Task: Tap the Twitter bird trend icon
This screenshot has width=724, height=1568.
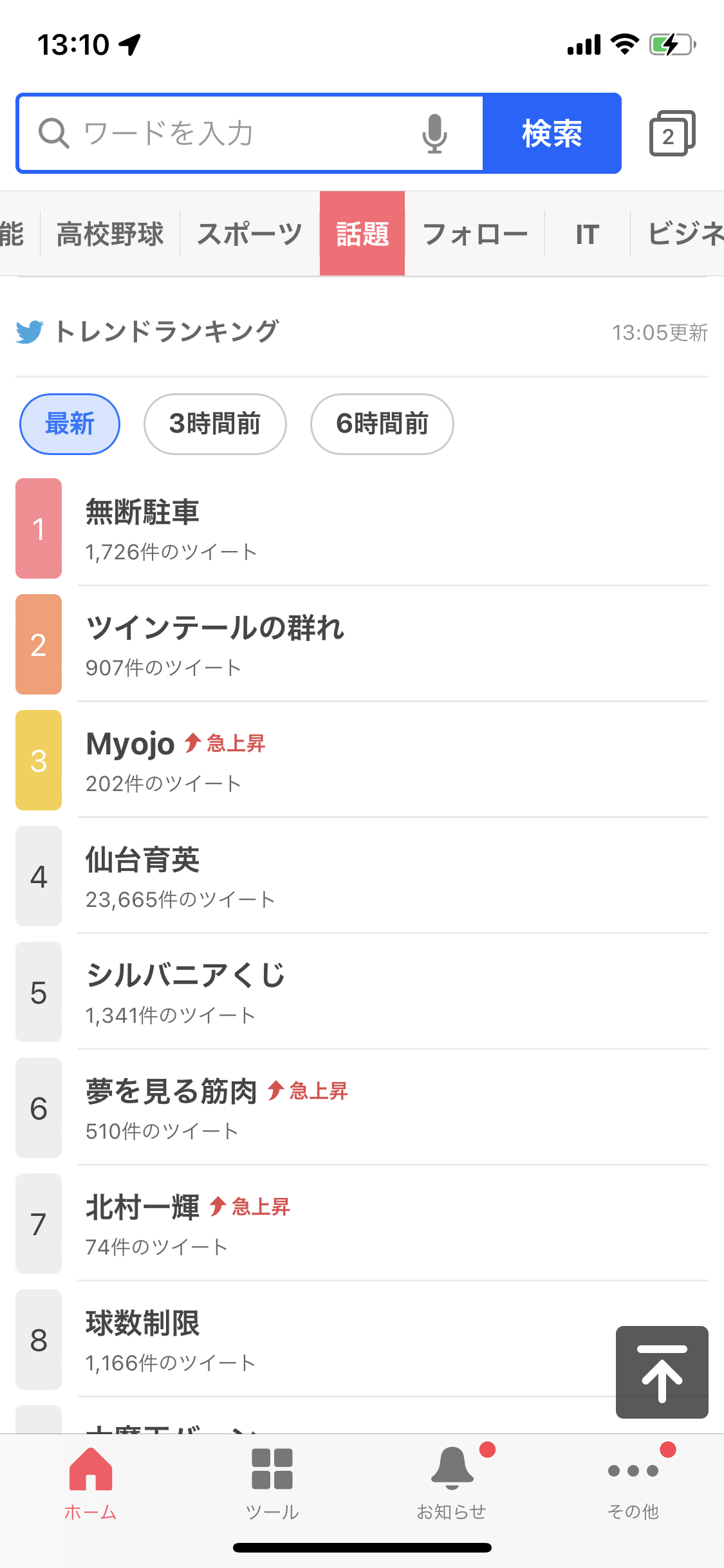Action: click(x=30, y=331)
